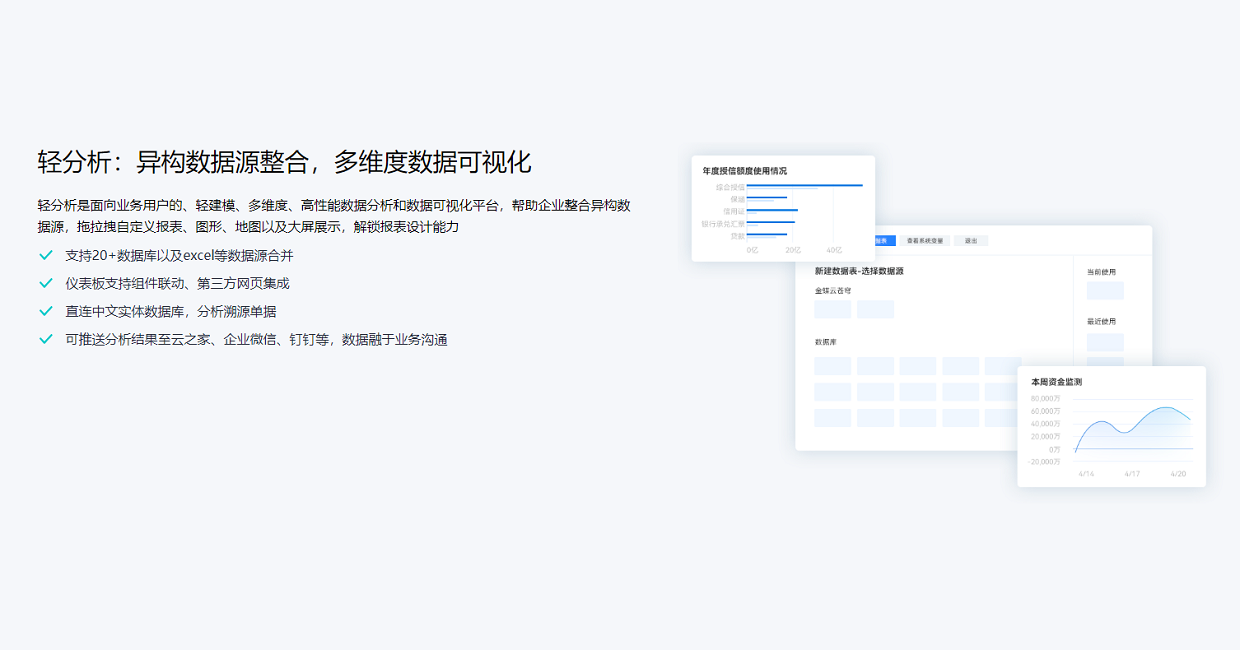This screenshot has width=1240, height=650.
Task: Click the 查看系统变量 button in mockup
Action: coord(925,240)
